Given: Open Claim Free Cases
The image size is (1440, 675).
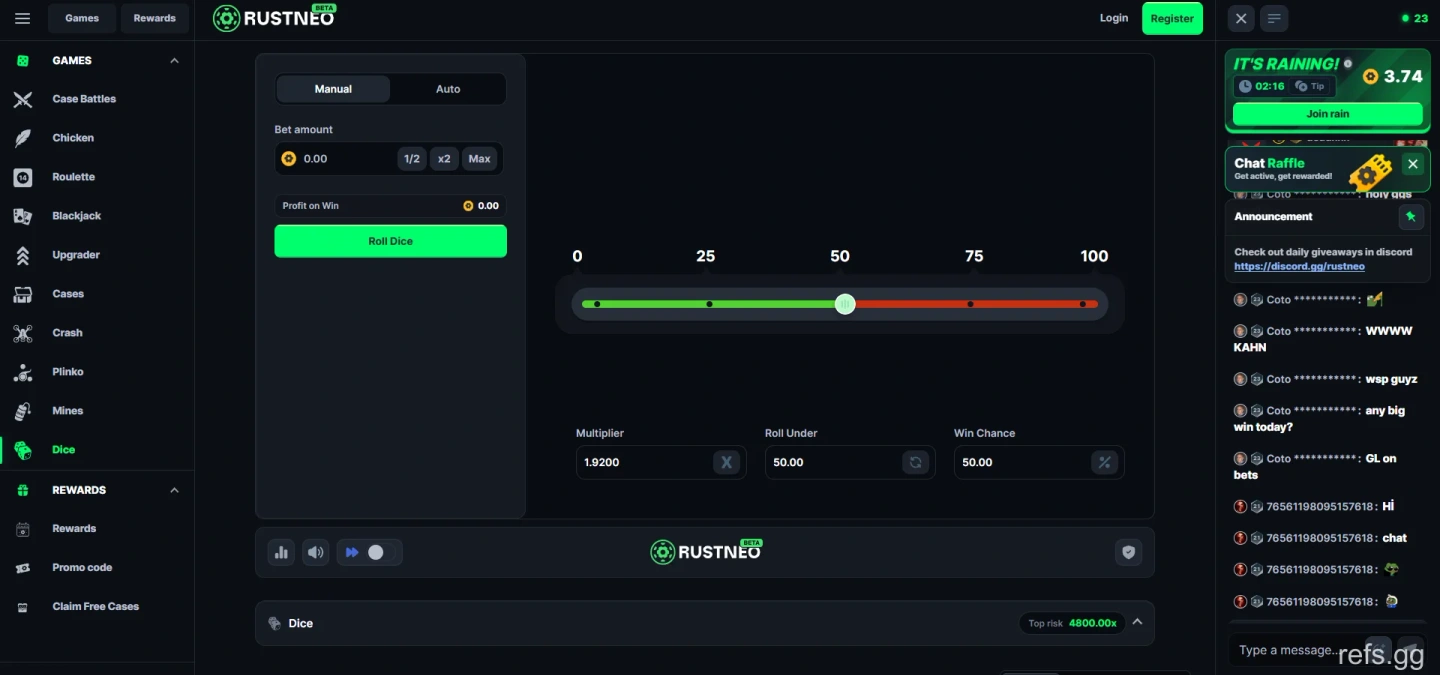Looking at the screenshot, I should [95, 607].
